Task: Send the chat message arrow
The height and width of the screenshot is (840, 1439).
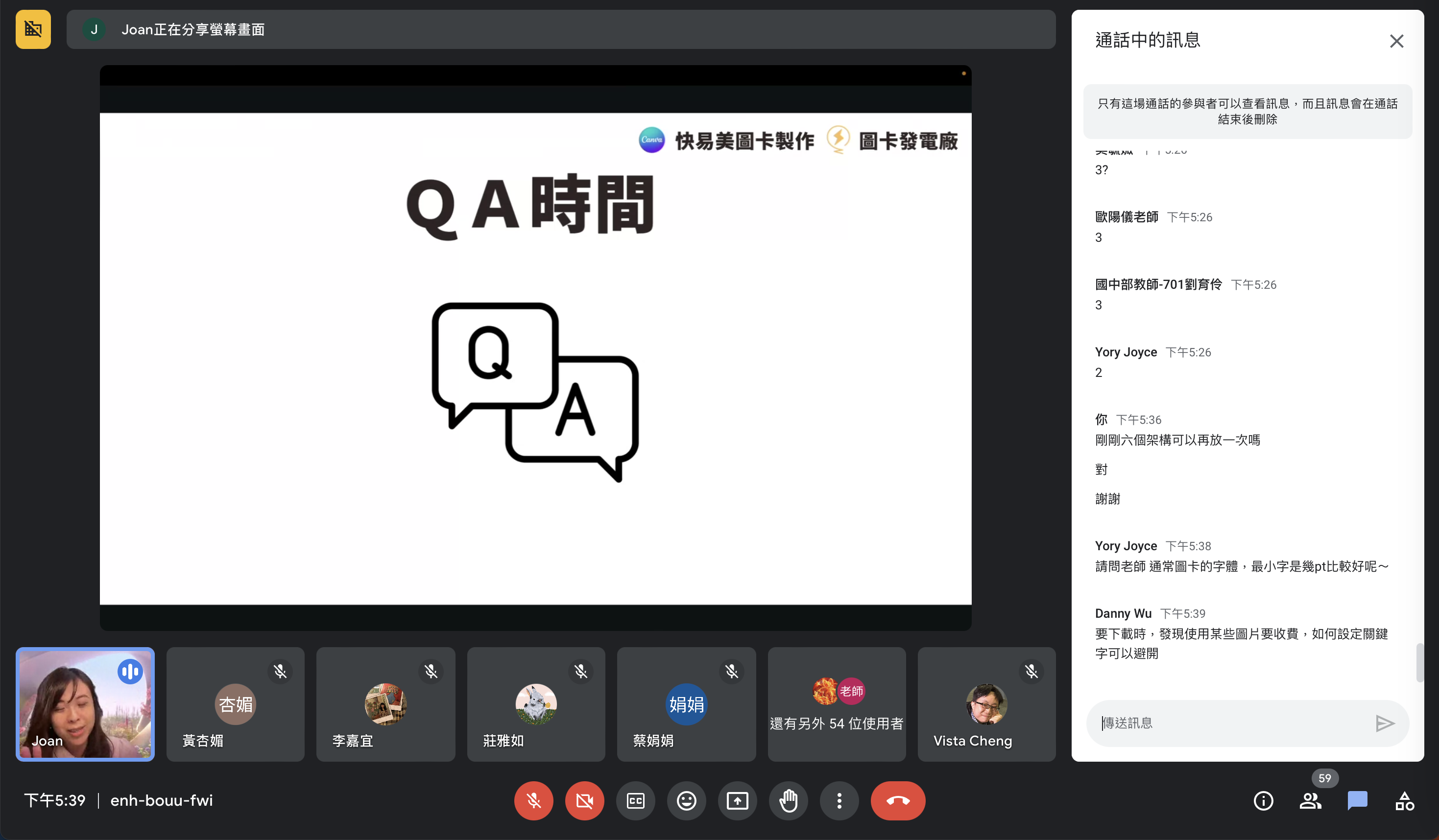Action: click(1385, 723)
